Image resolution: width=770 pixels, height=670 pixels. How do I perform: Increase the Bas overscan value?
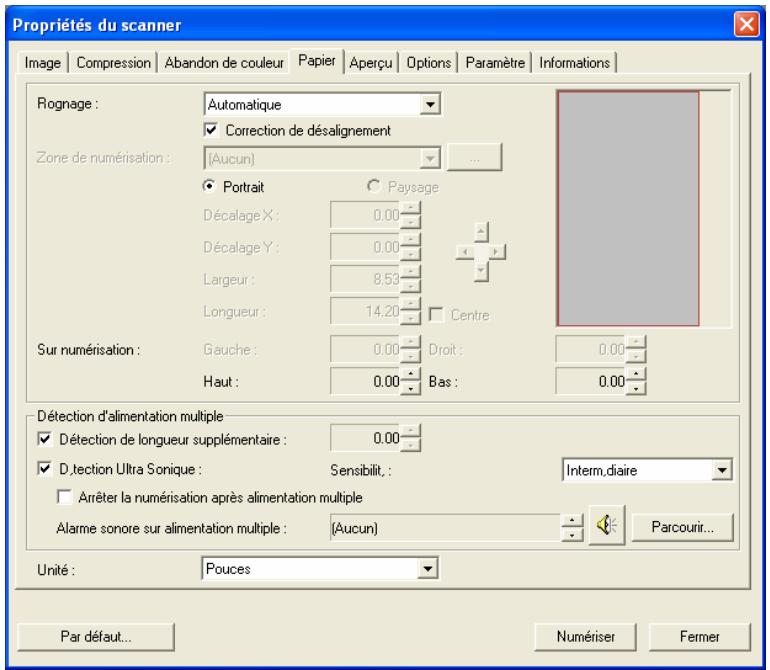point(636,375)
